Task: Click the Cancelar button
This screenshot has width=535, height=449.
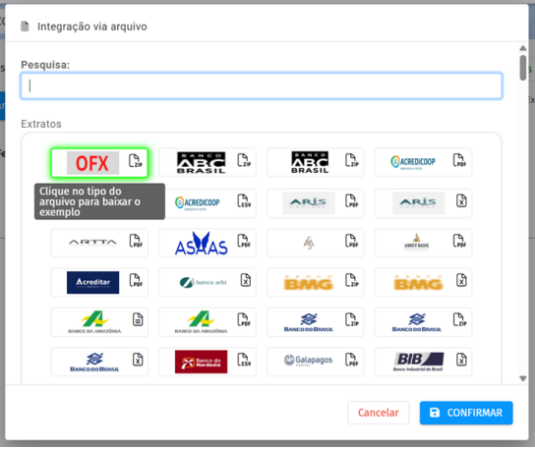Action: pyautogui.click(x=378, y=413)
